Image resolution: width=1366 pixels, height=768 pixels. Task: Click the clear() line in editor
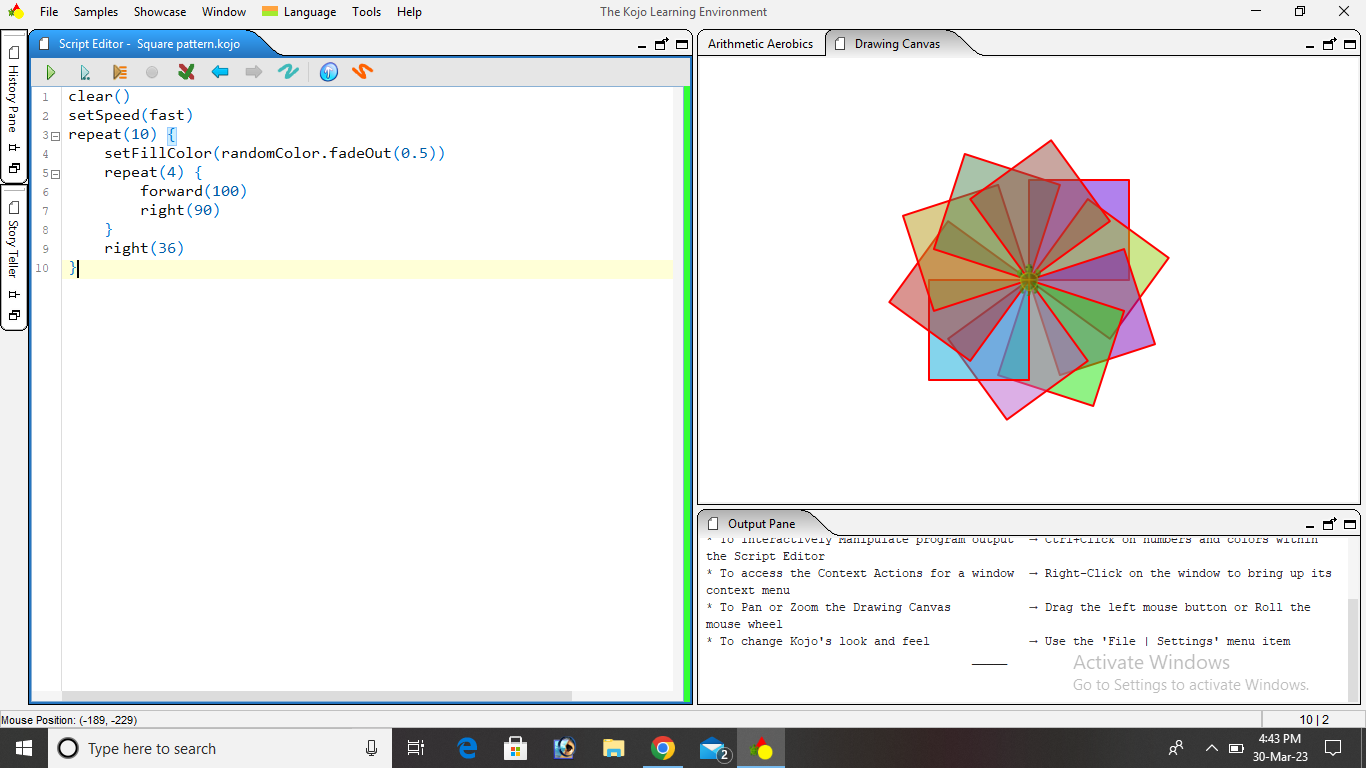99,96
